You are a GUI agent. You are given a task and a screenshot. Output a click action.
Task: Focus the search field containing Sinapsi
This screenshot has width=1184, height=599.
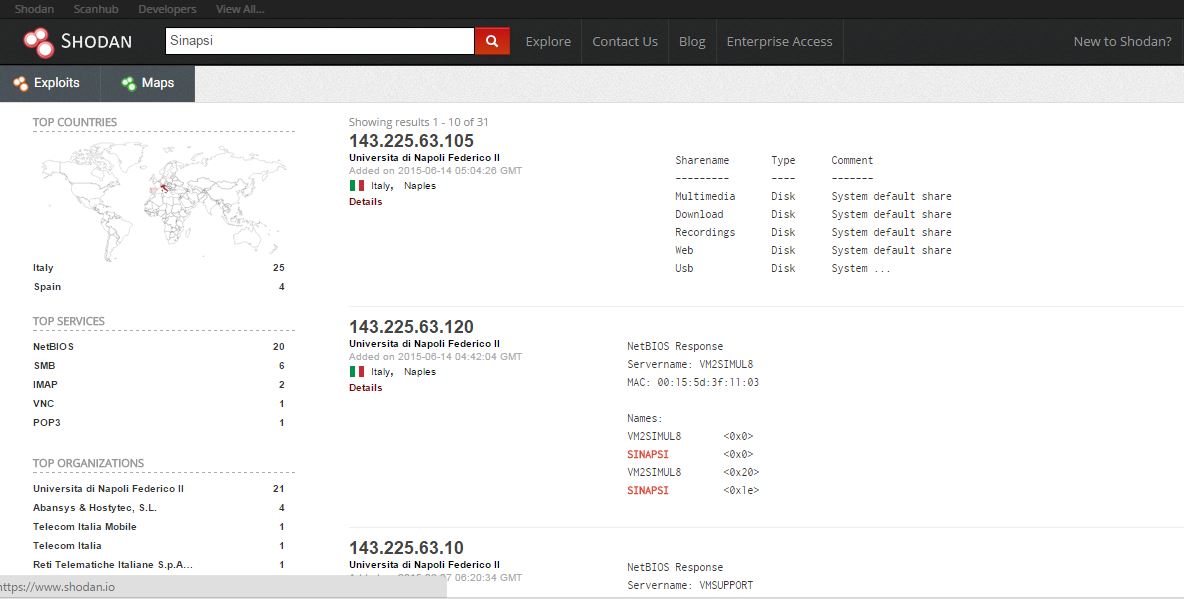tap(319, 41)
